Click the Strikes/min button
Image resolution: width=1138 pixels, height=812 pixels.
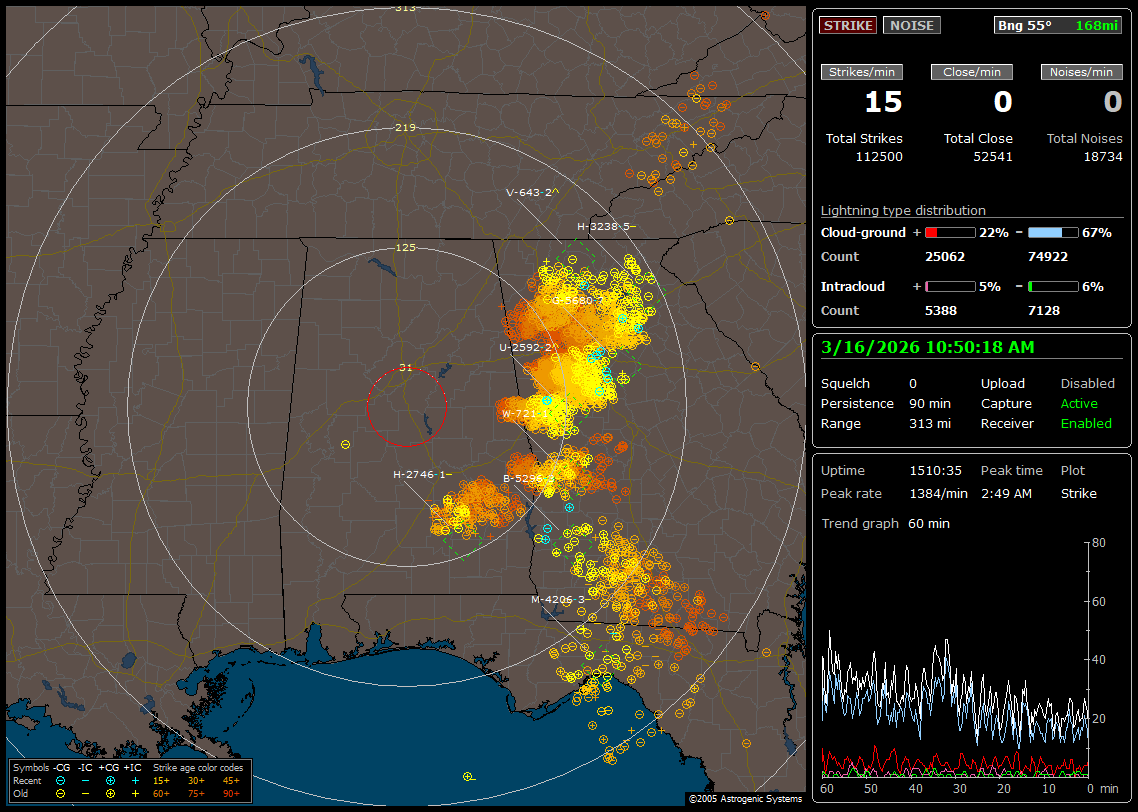[862, 72]
